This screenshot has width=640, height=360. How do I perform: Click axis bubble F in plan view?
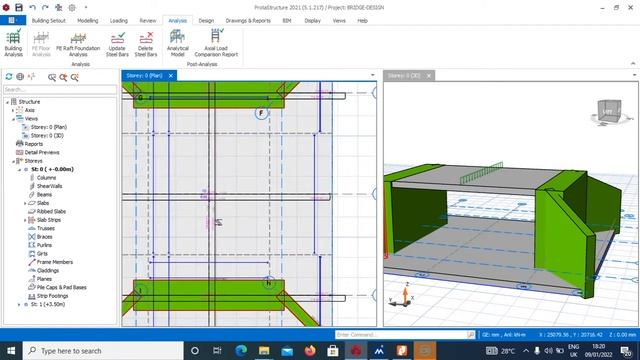pos(262,113)
